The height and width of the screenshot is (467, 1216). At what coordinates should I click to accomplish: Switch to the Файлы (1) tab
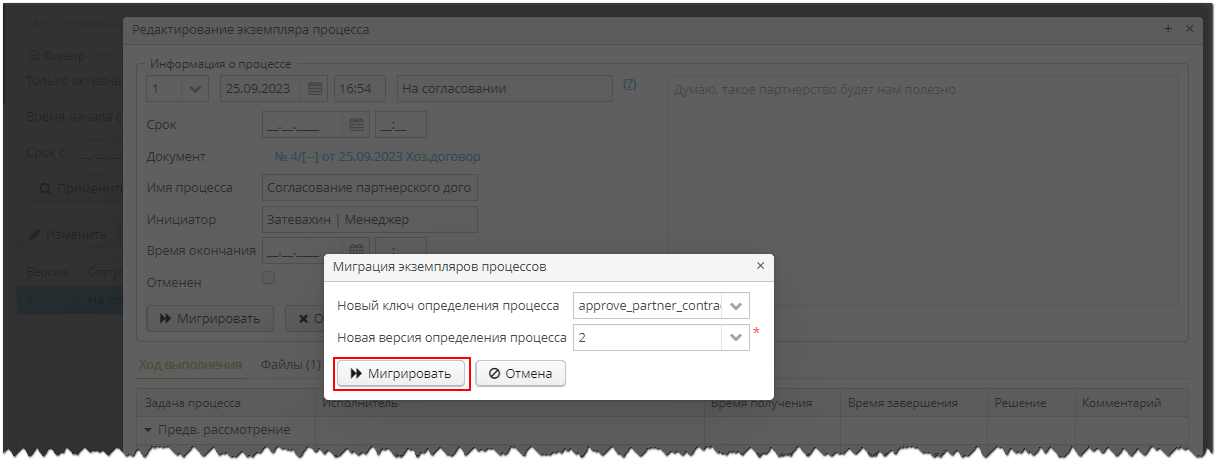(290, 364)
